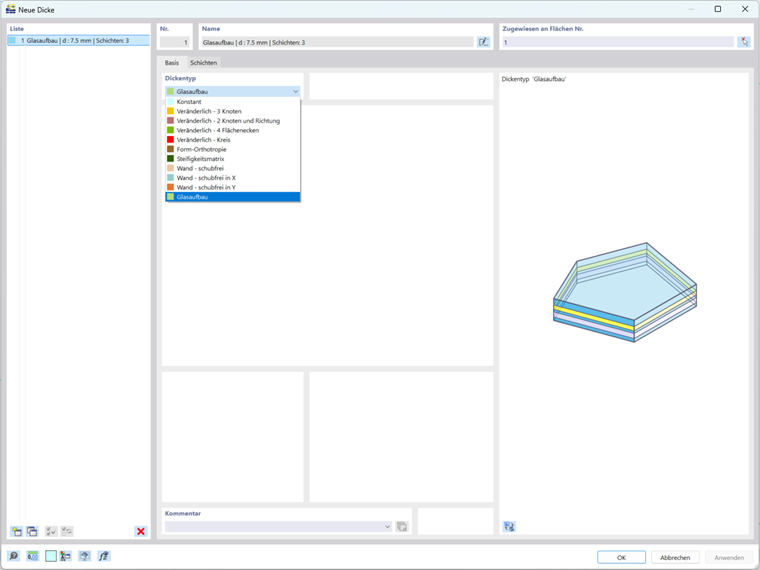Choose Veränderlich - 4 Flächenecken option
This screenshot has height=570, width=760.
pos(233,130)
